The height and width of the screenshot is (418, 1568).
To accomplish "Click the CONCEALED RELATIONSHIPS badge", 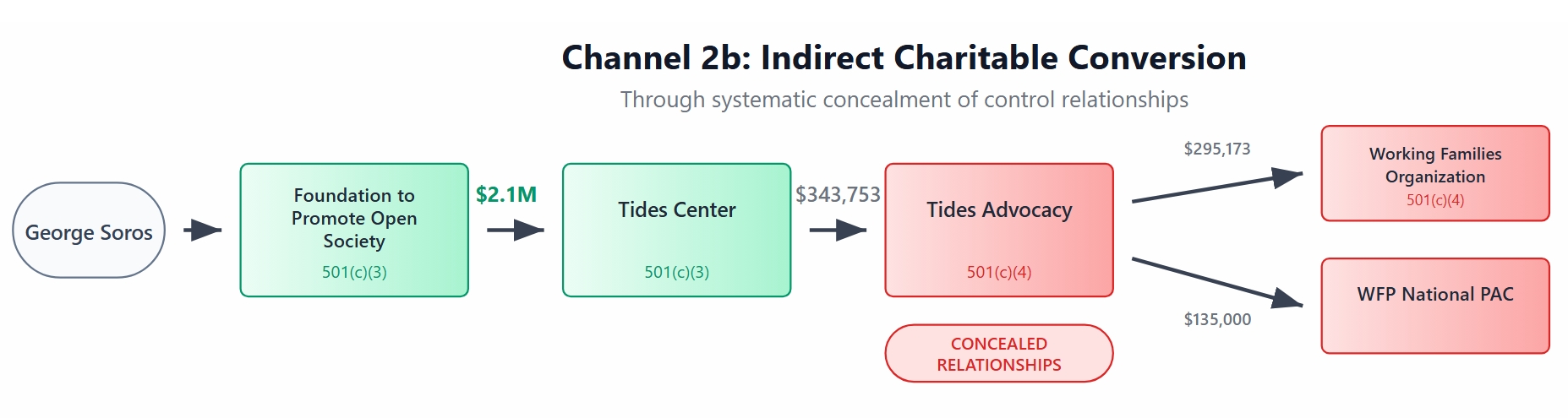I will (x=999, y=354).
